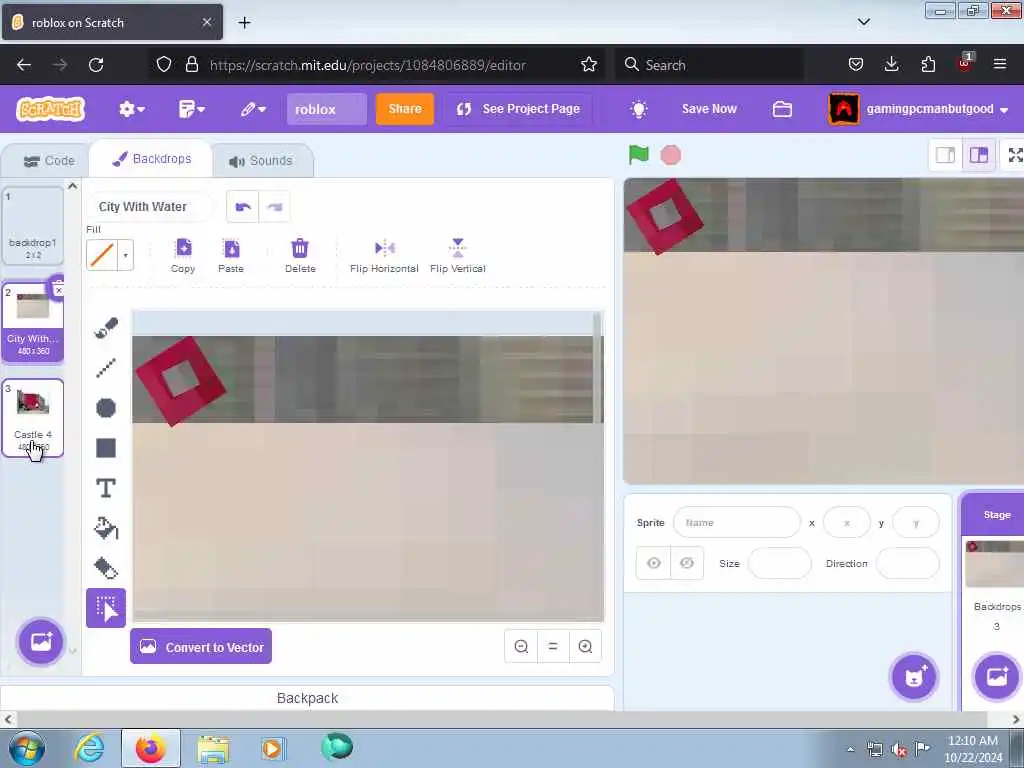
Task: Select the roblox on Scratch browser tab
Action: click(x=112, y=22)
